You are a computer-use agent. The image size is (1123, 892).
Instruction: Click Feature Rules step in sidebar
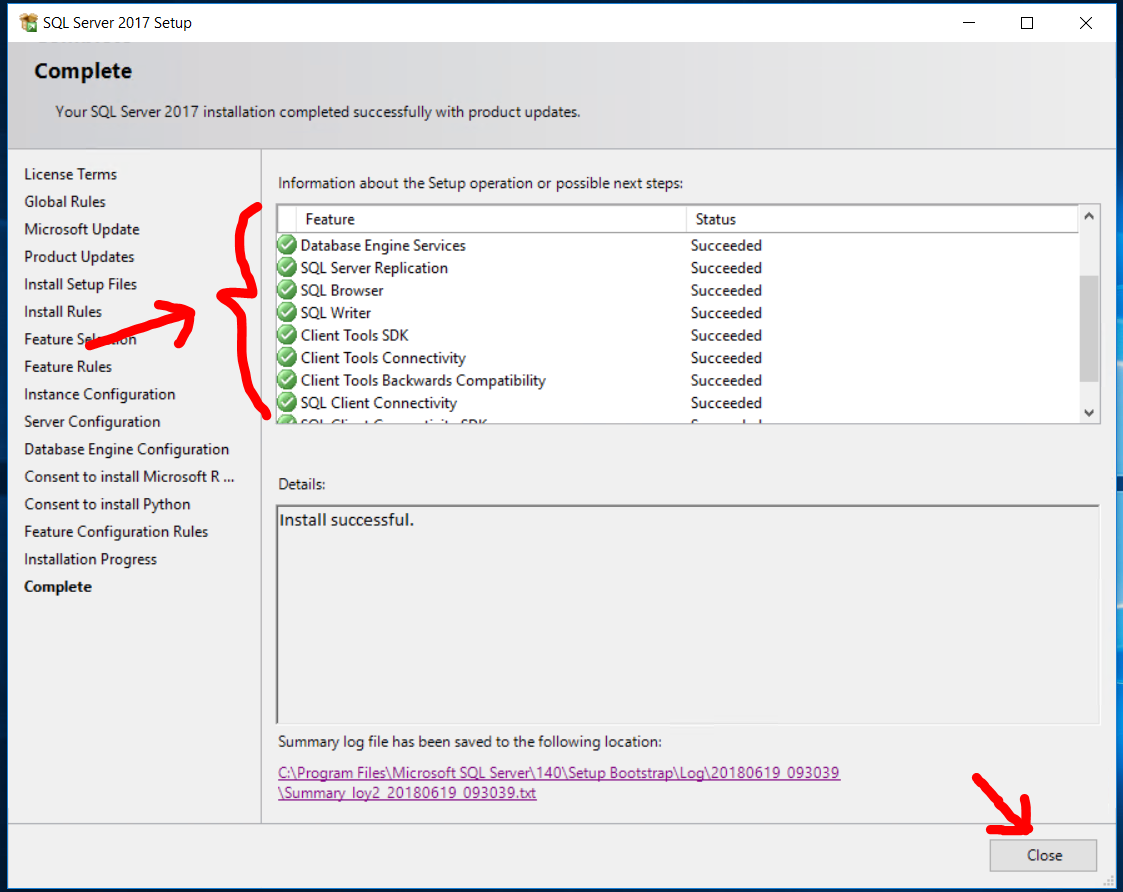tap(68, 366)
